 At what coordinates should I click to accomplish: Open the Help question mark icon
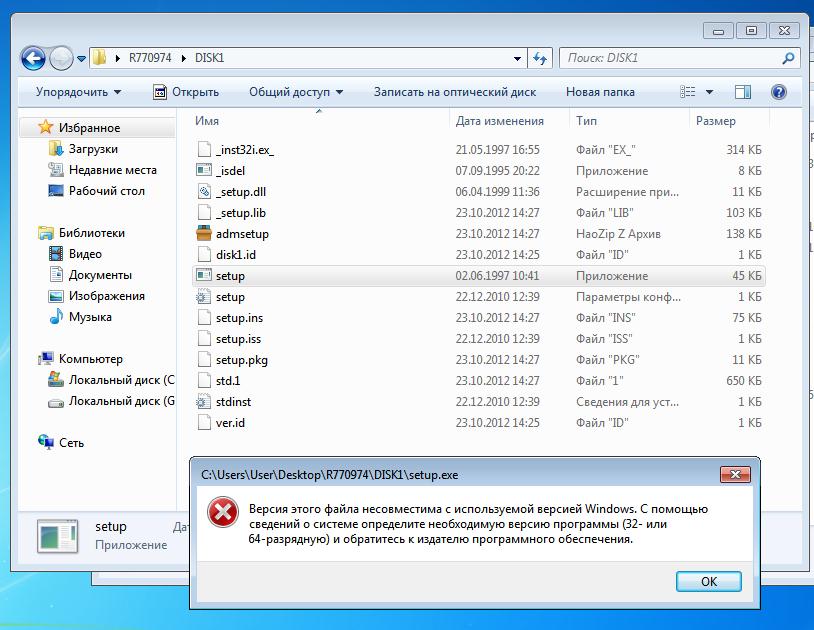[778, 92]
